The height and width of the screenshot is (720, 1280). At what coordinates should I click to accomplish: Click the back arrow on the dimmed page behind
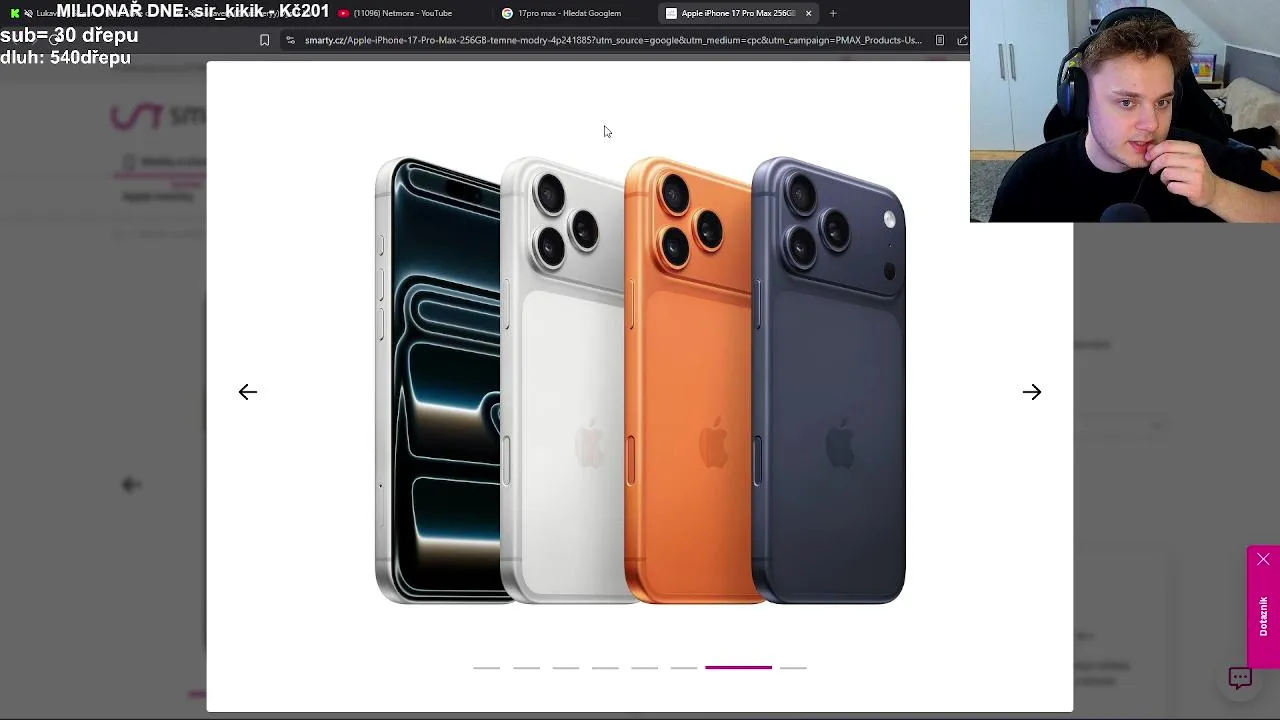coord(131,485)
